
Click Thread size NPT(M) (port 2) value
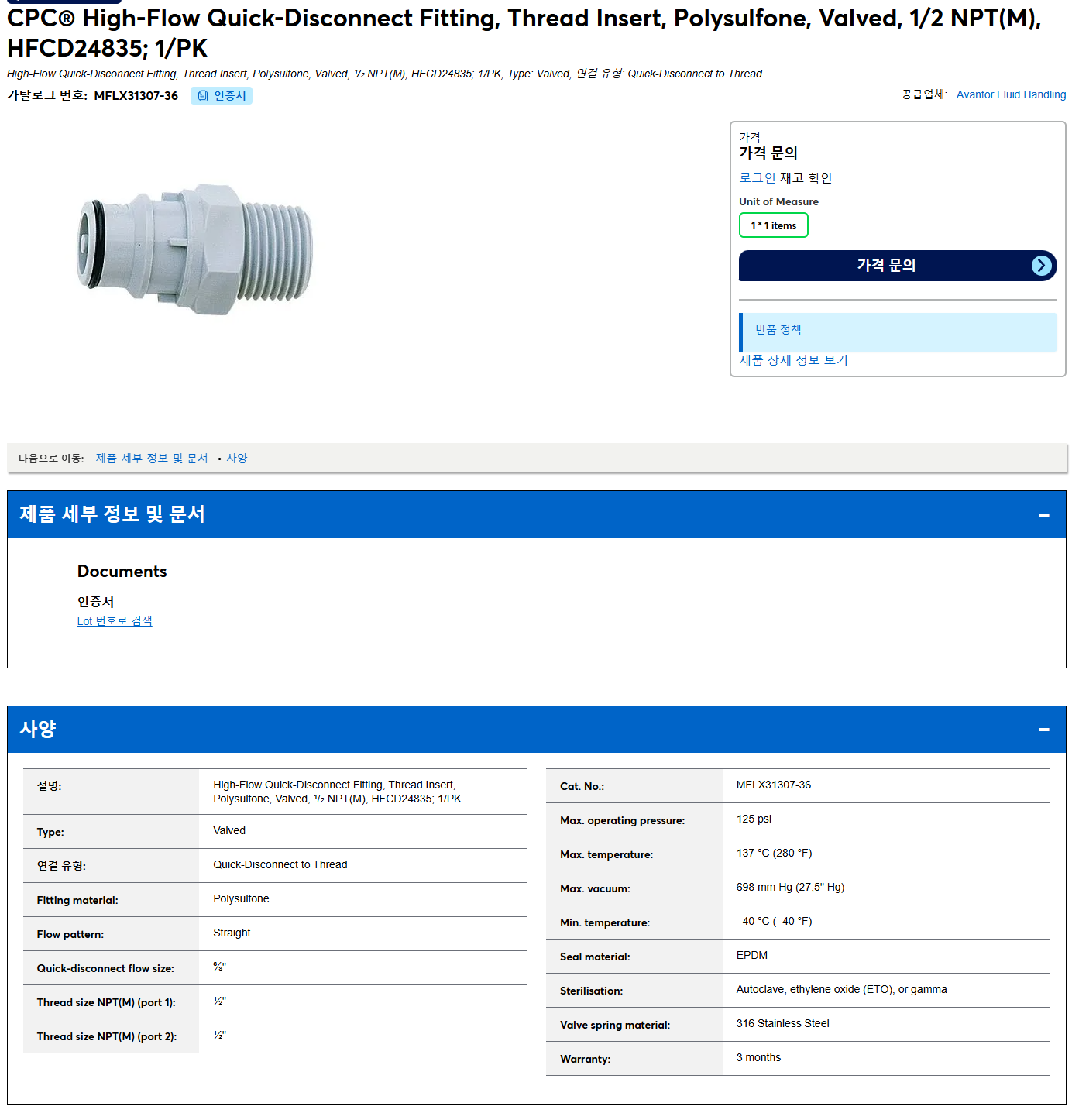click(219, 1036)
